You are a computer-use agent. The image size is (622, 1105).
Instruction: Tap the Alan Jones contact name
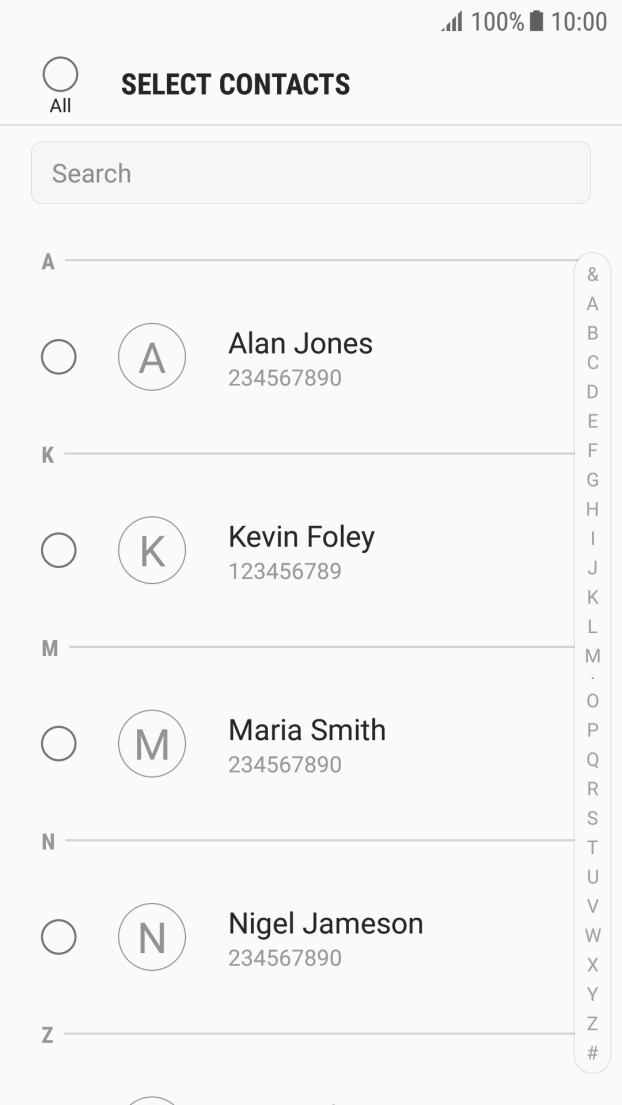[x=300, y=344]
